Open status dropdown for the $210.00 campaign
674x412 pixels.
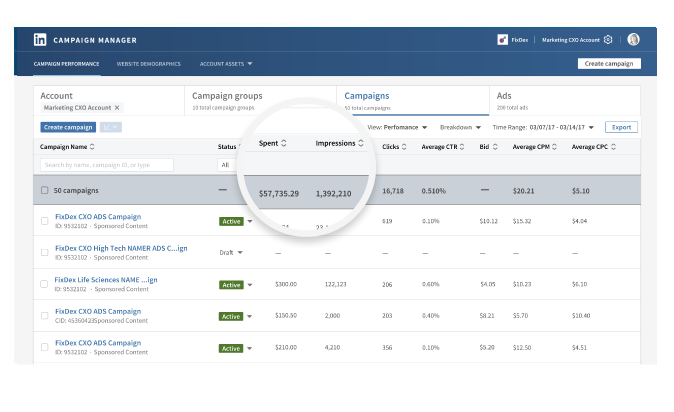[249, 348]
